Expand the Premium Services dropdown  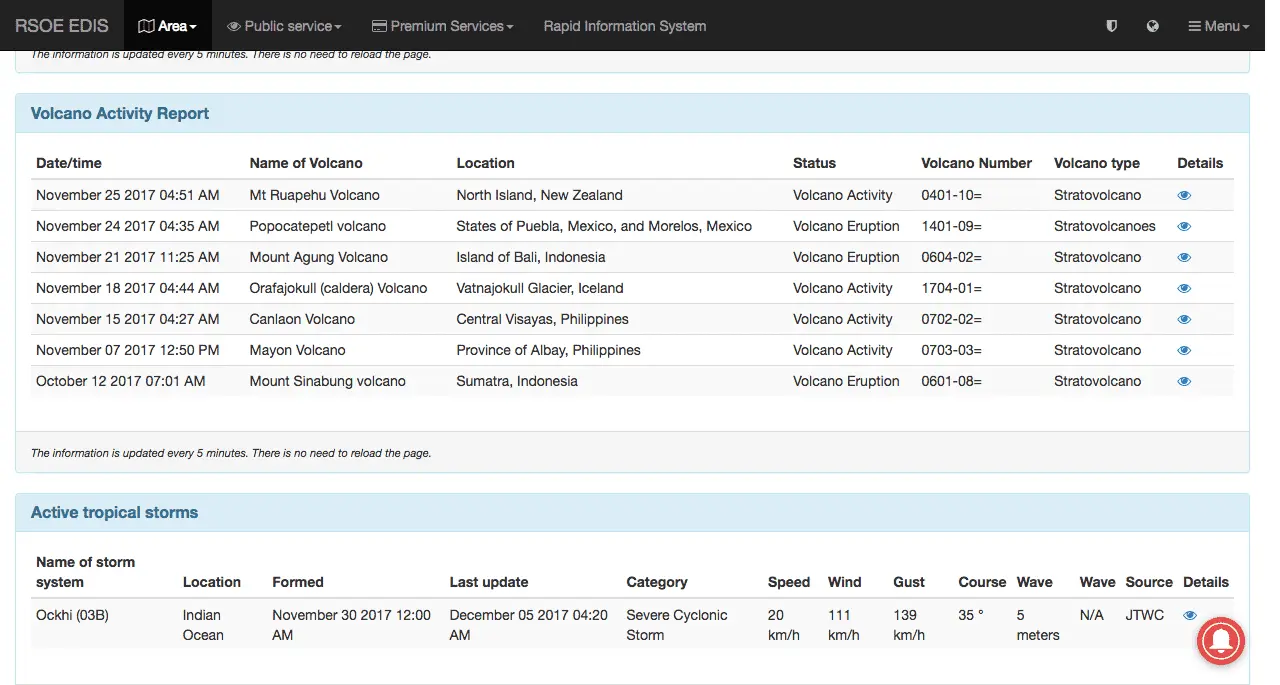[442, 26]
